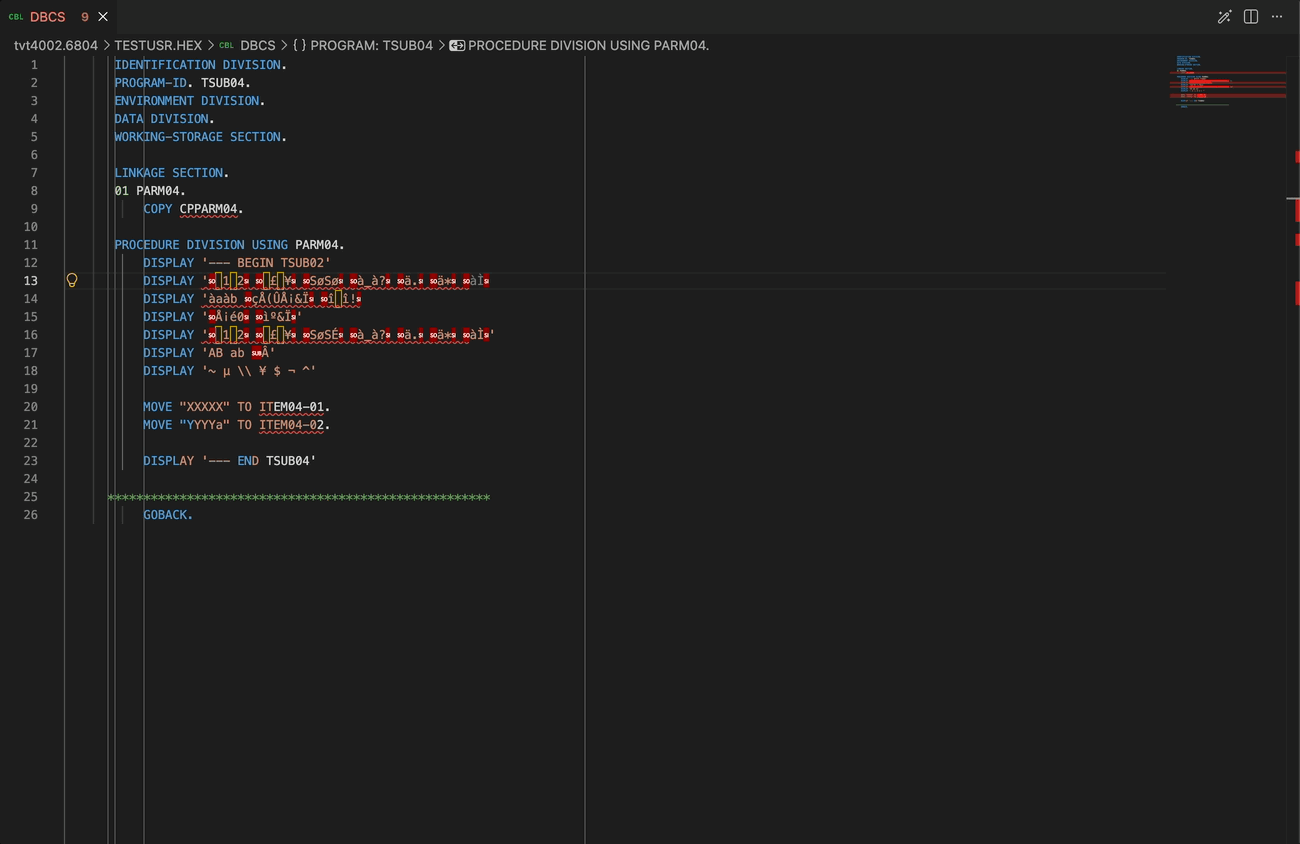
Task: Open the PROCEDURE DIVISION USING PARM04 breadcrumb
Action: pyautogui.click(x=588, y=46)
